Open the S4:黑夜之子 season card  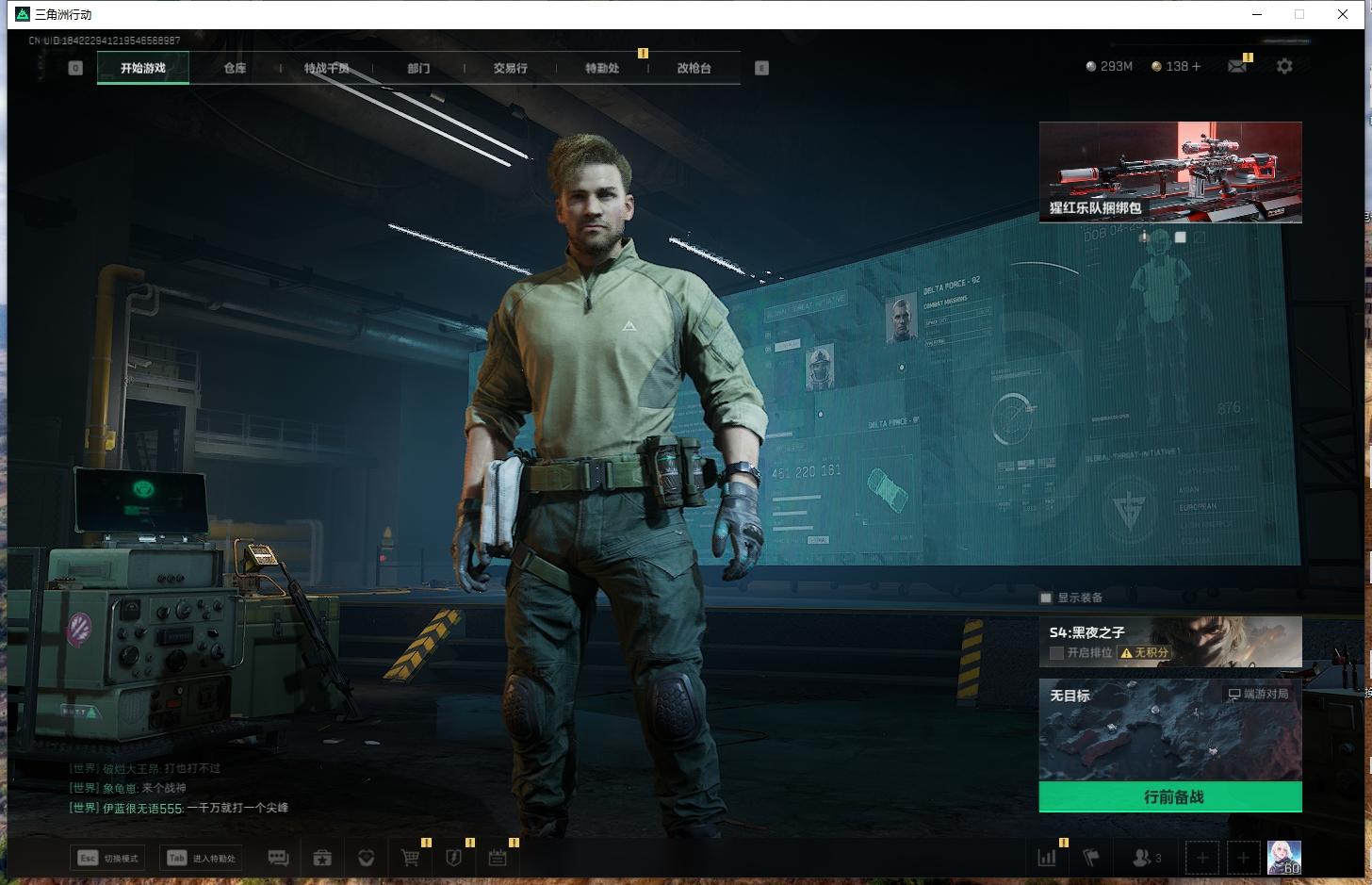click(1170, 642)
